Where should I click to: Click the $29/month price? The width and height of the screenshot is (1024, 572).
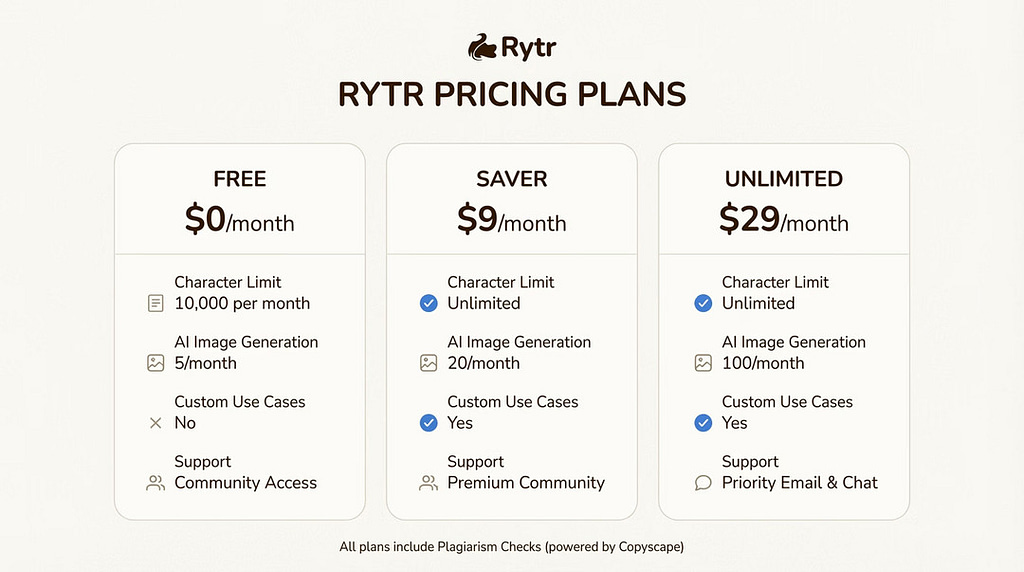point(784,219)
